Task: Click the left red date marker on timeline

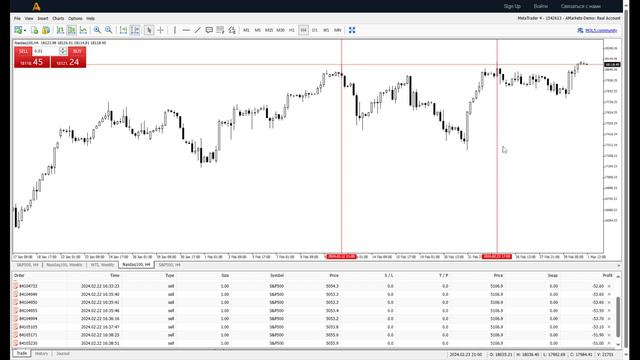Action: [342, 257]
